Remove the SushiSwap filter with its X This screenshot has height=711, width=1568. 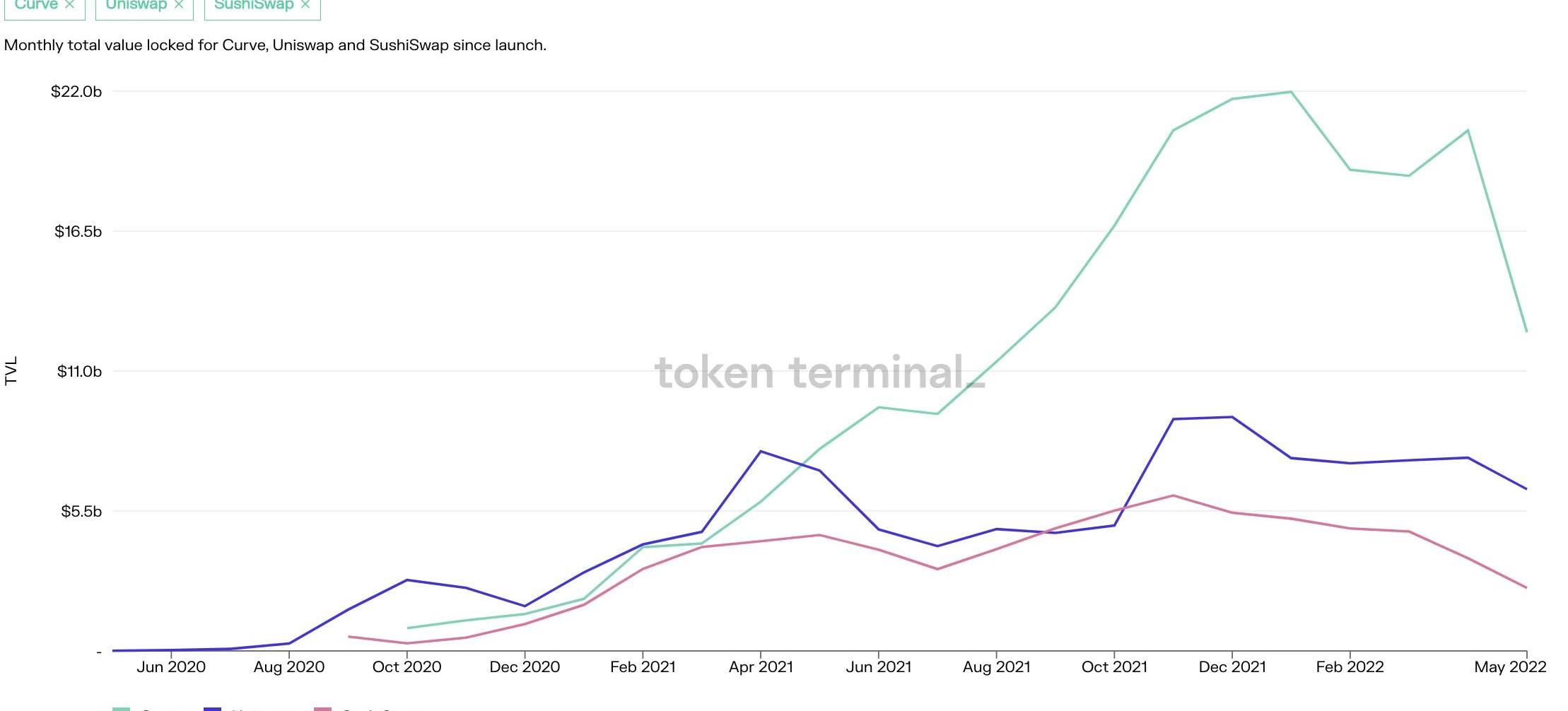point(305,4)
